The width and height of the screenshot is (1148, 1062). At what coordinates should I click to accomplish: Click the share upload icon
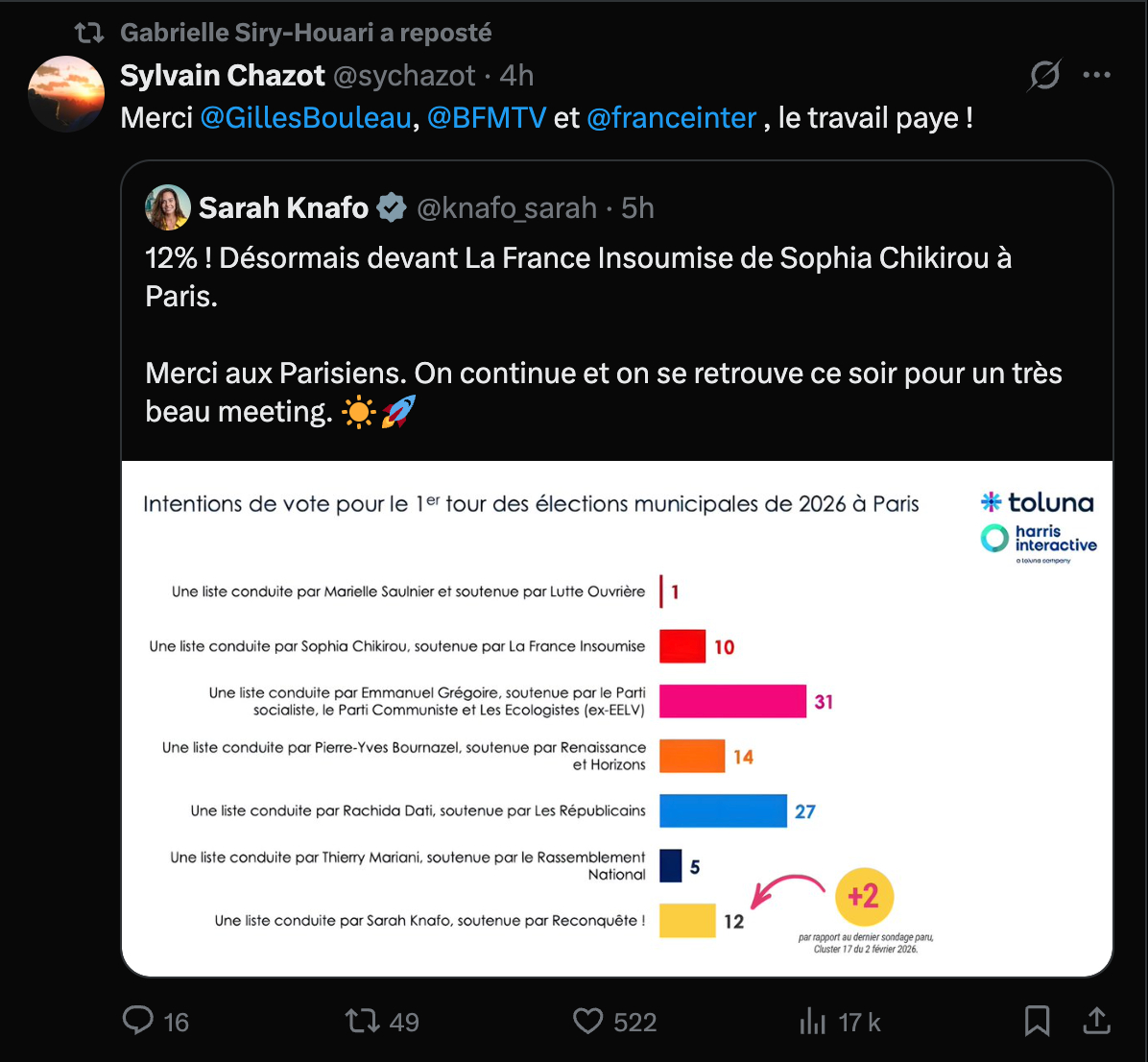tap(1096, 1020)
